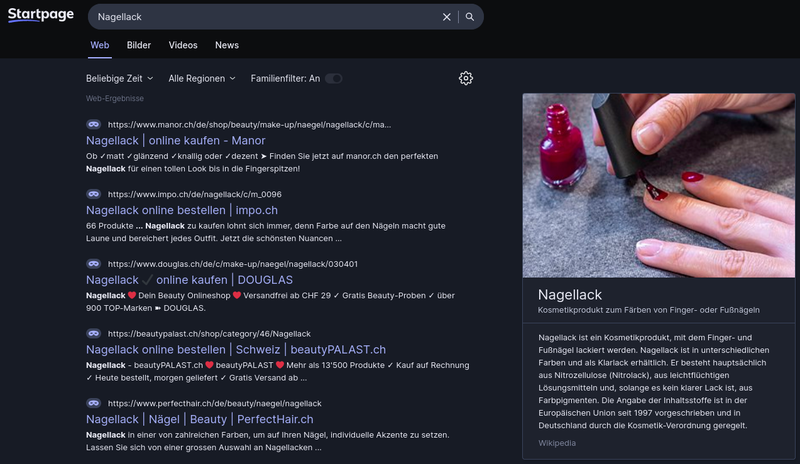This screenshot has height=464, width=800.
Task: Click the Wikipedia source link
Action: [557, 443]
